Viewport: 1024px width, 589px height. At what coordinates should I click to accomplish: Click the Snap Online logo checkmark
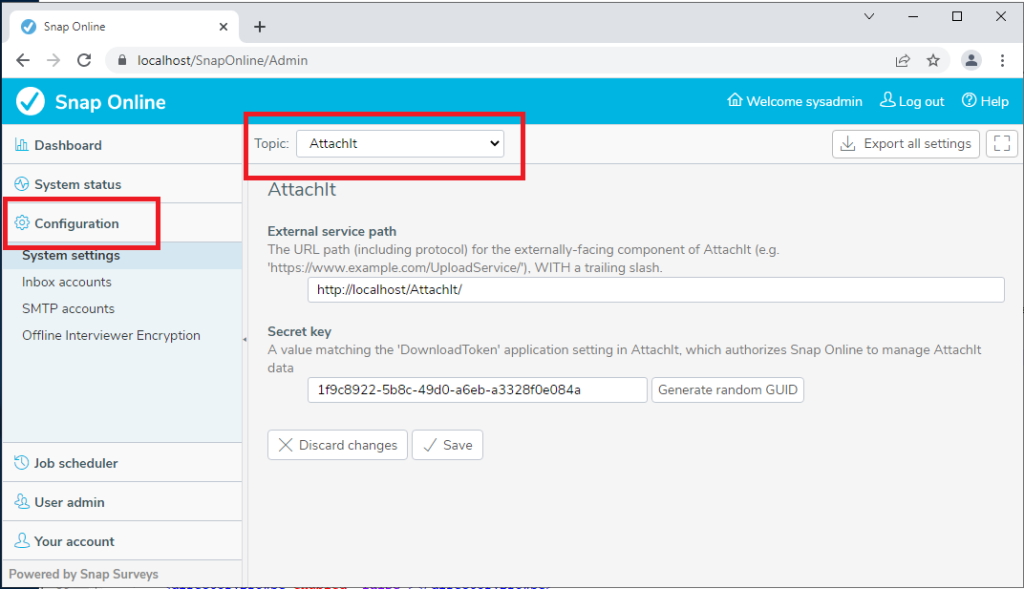(x=28, y=101)
